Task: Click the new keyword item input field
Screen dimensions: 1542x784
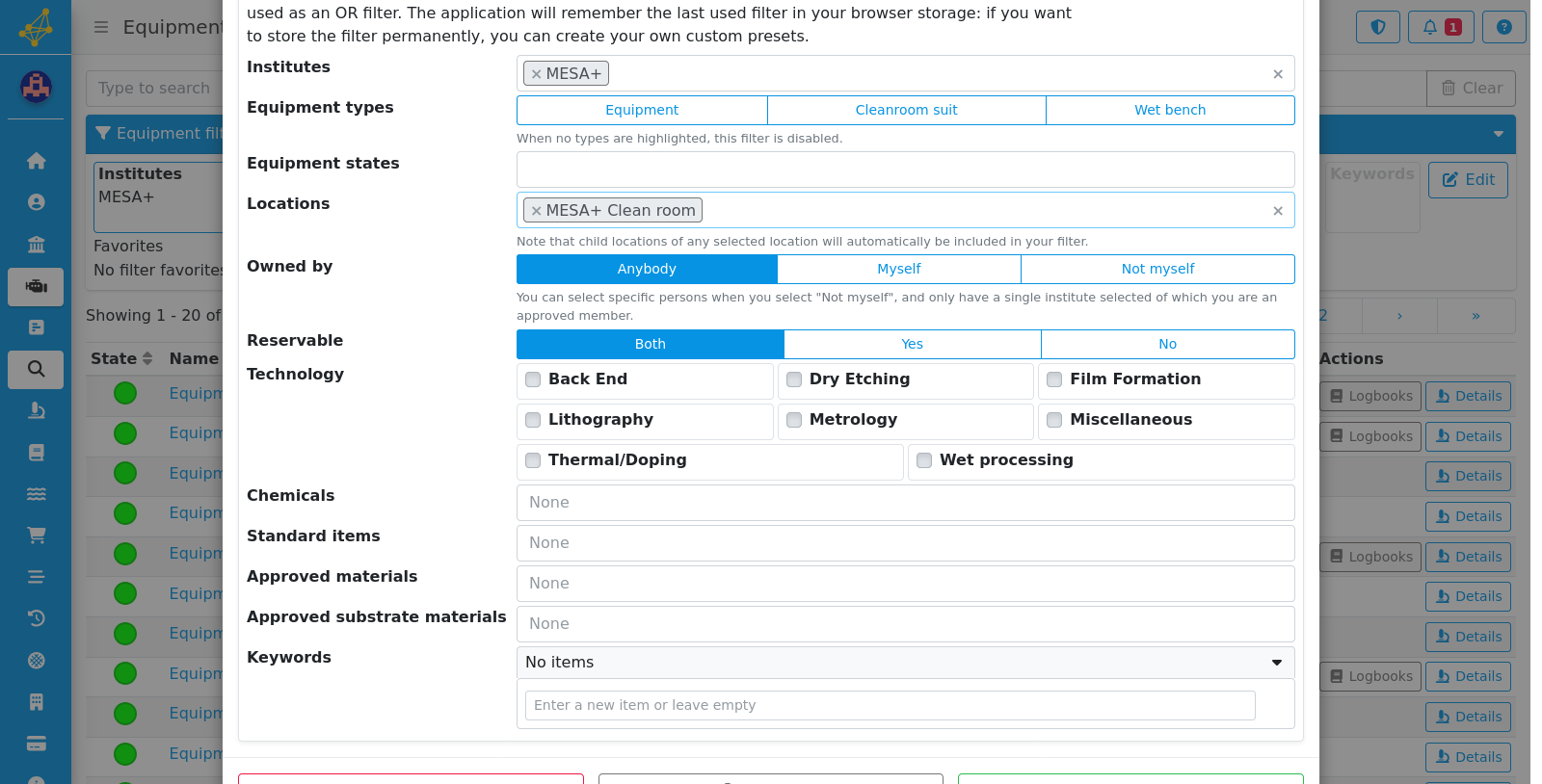Action: point(890,705)
